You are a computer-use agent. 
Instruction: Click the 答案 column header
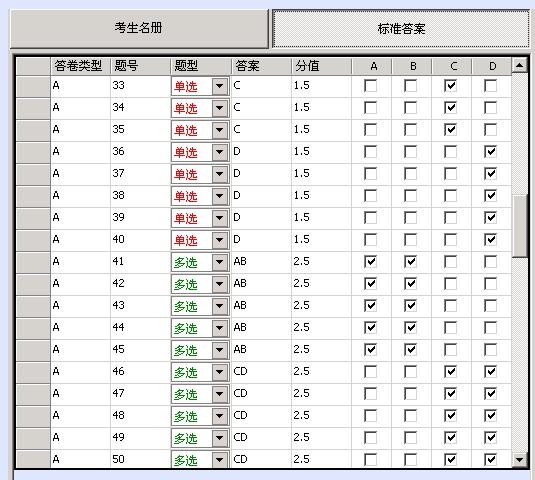pyautogui.click(x=261, y=66)
